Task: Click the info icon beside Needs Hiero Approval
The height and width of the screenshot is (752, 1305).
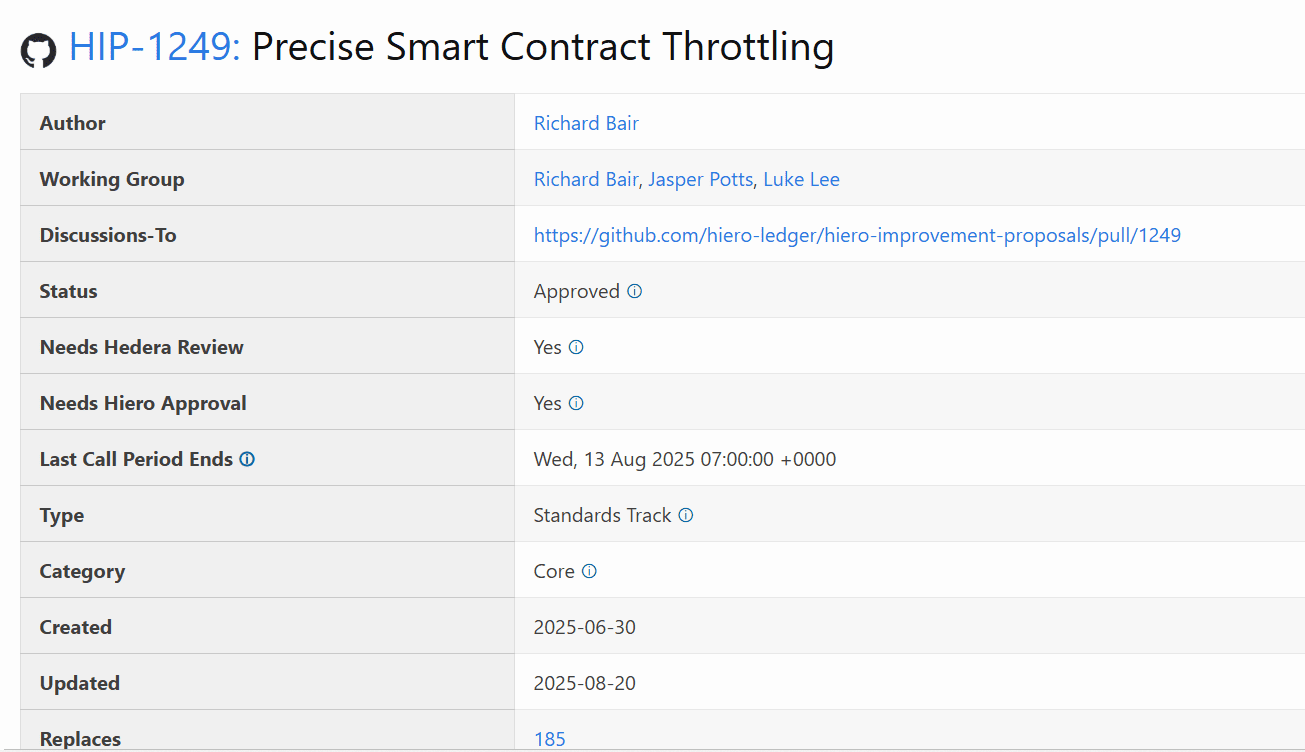Action: 576,402
